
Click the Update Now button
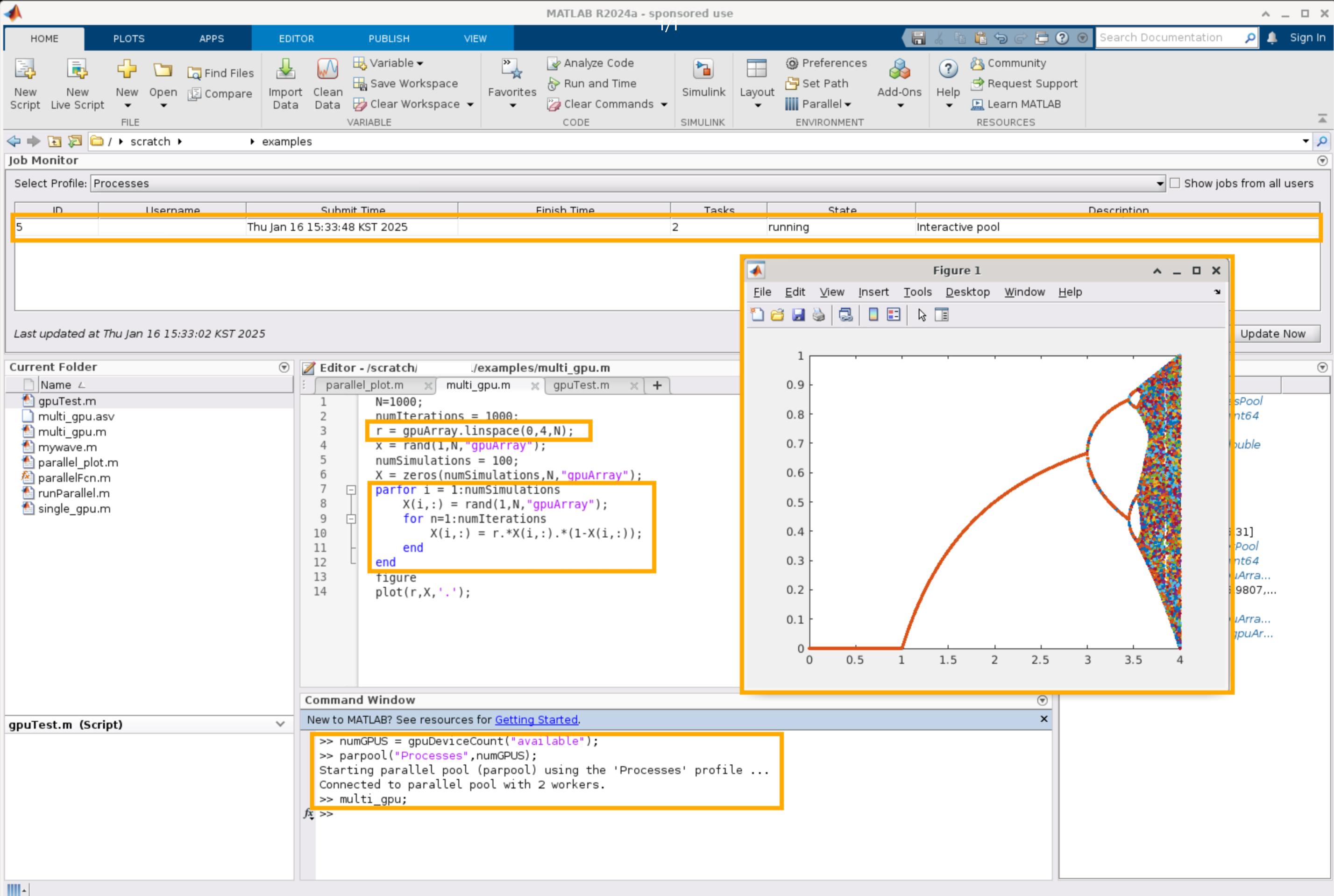pyautogui.click(x=1272, y=334)
